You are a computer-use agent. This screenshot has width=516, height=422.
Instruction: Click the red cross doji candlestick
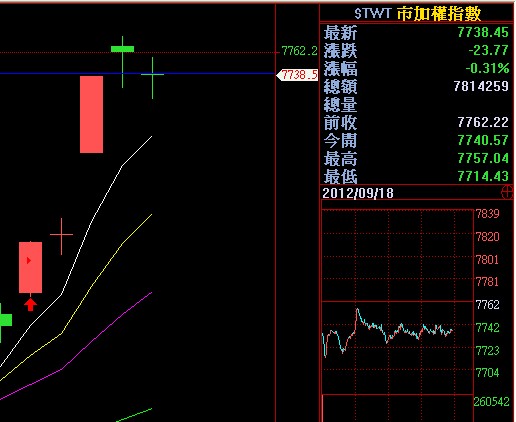pyautogui.click(x=61, y=235)
